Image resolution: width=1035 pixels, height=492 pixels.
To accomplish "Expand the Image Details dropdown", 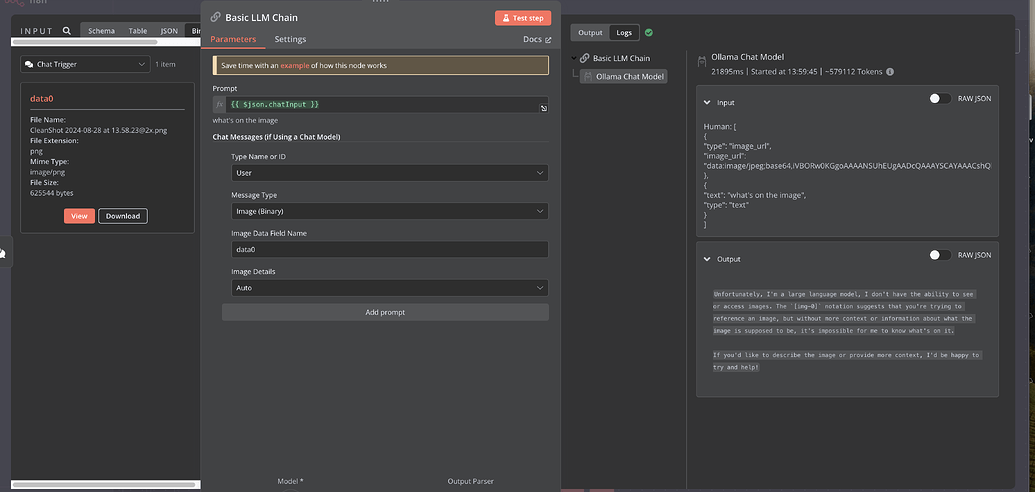I will coord(389,288).
